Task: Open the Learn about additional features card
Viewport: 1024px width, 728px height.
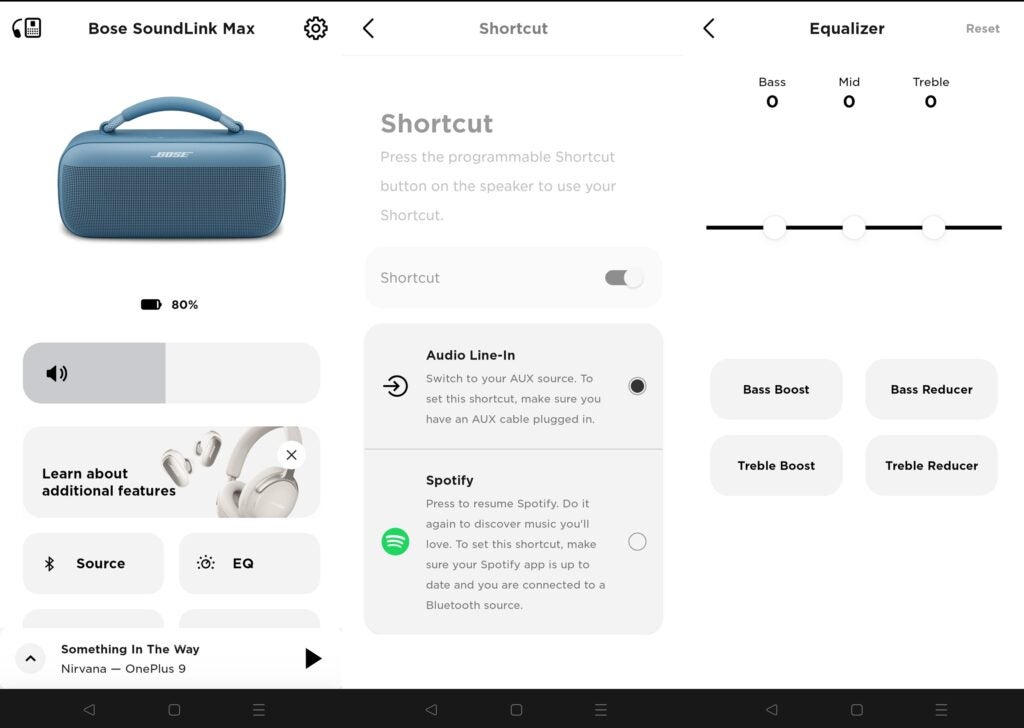Action: (x=171, y=472)
